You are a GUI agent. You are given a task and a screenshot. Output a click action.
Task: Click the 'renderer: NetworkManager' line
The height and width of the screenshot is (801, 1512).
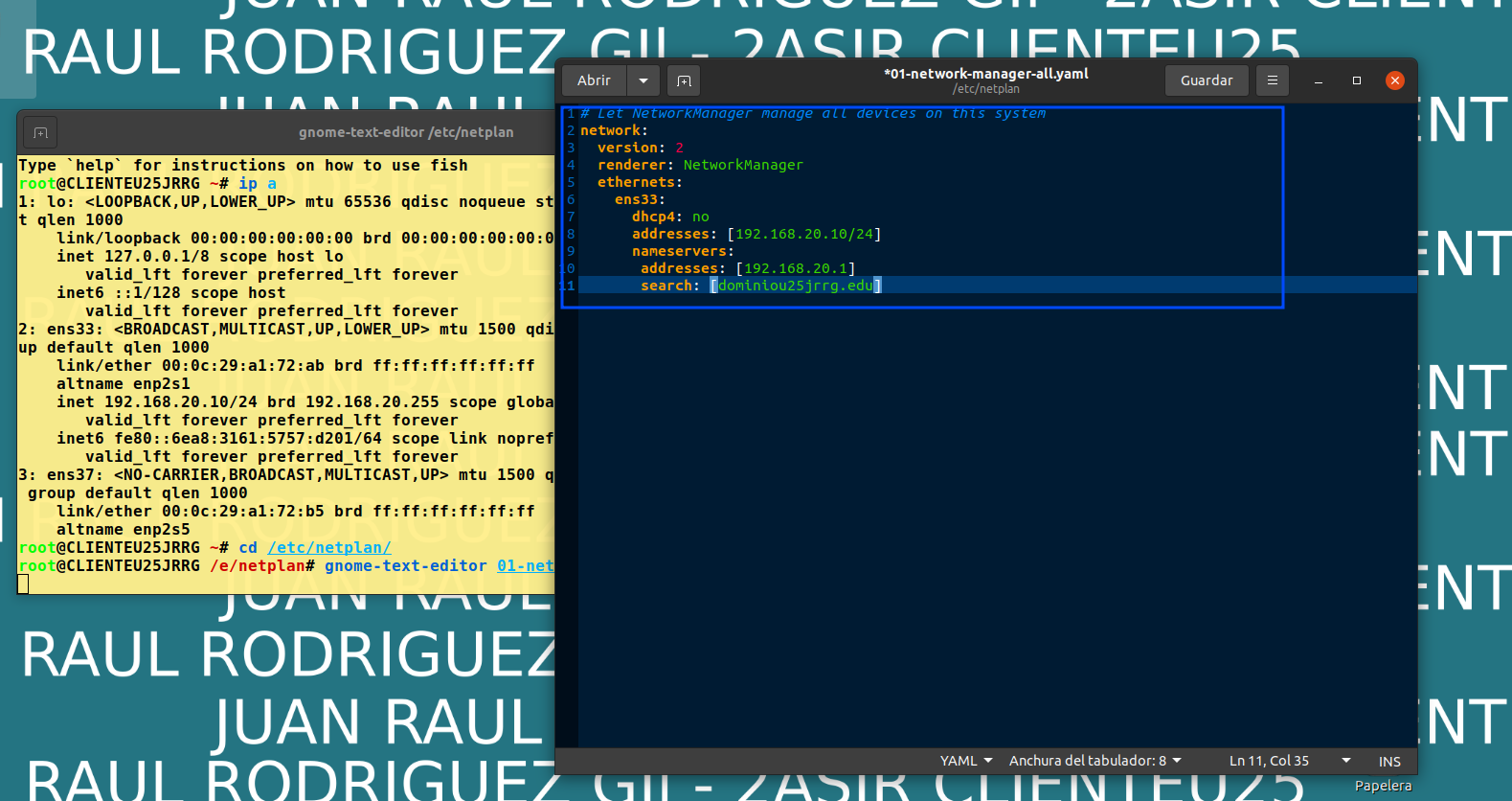click(x=700, y=165)
